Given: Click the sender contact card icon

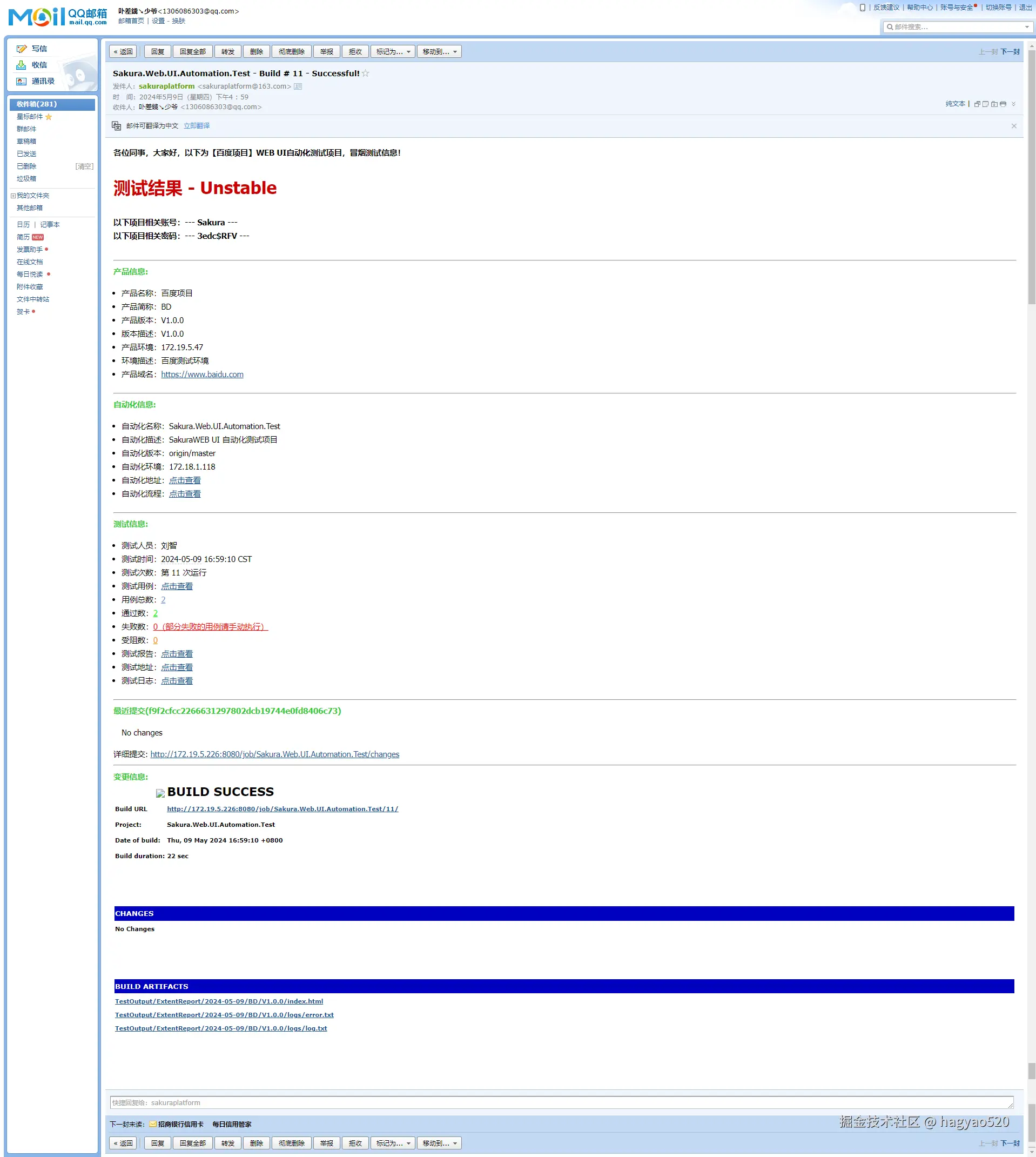Looking at the screenshot, I should tap(298, 86).
